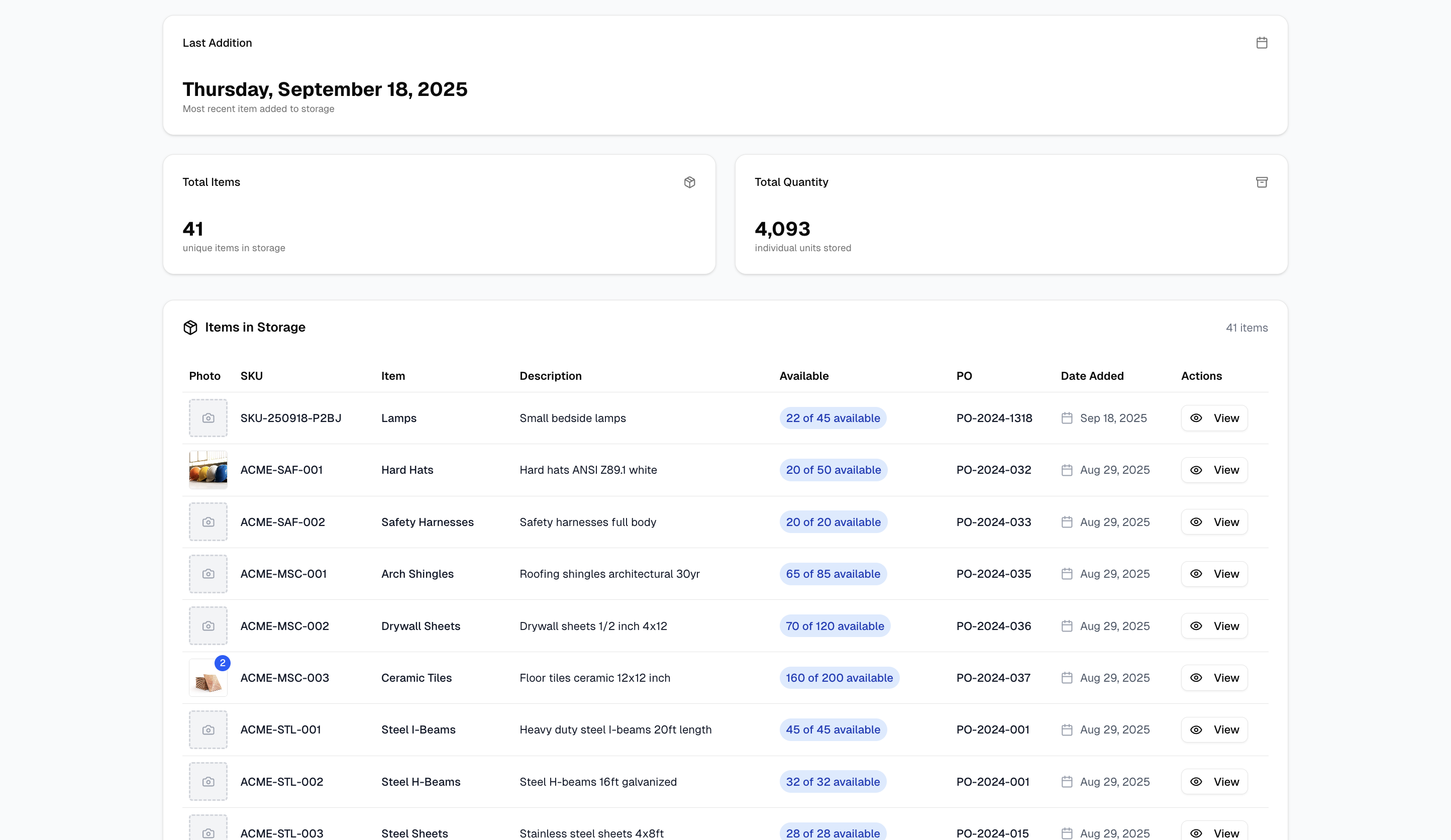The height and width of the screenshot is (840, 1451).
Task: Click the 2 badge on Ceramic Tiles photo
Action: [223, 663]
